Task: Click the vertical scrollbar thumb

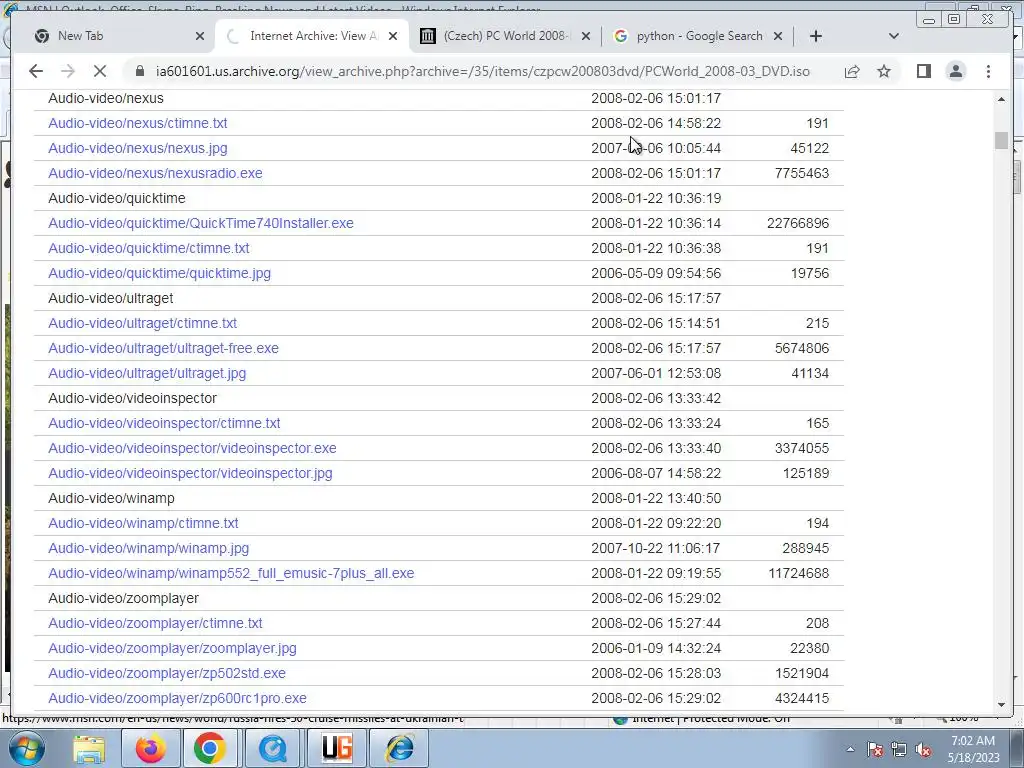Action: (x=1001, y=140)
